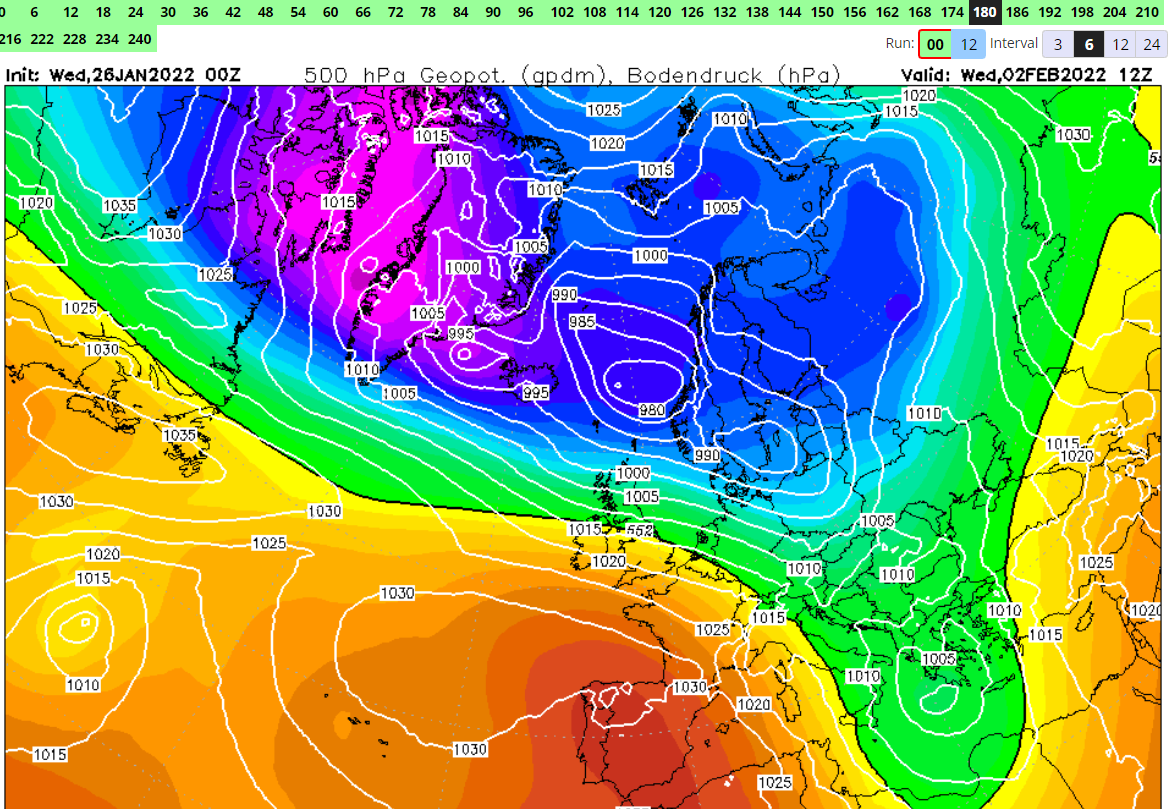Click the highlighted forecast hour 180
The height and width of the screenshot is (809, 1171).
(985, 12)
